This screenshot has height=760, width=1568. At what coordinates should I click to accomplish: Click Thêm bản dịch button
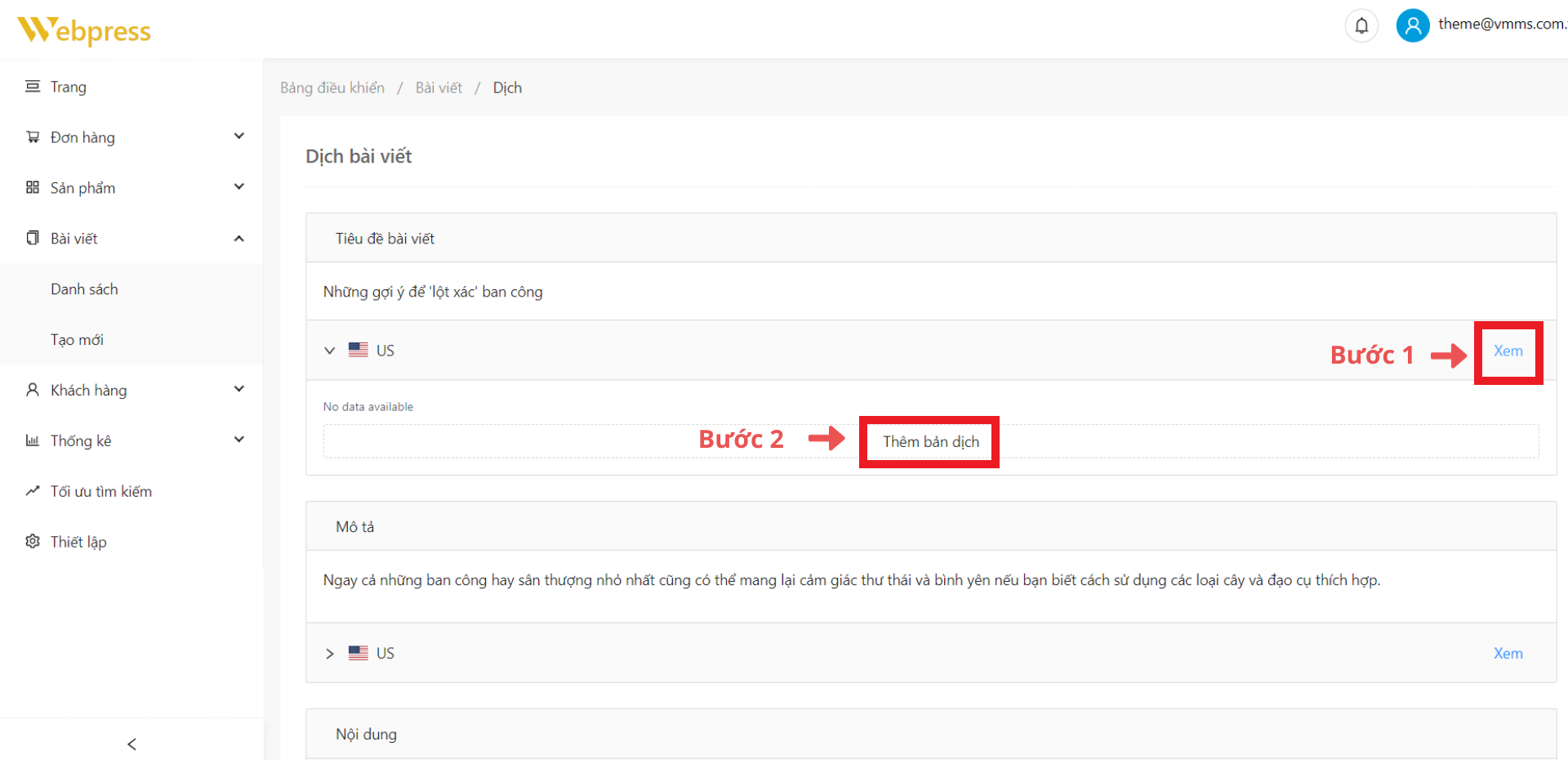(930, 442)
